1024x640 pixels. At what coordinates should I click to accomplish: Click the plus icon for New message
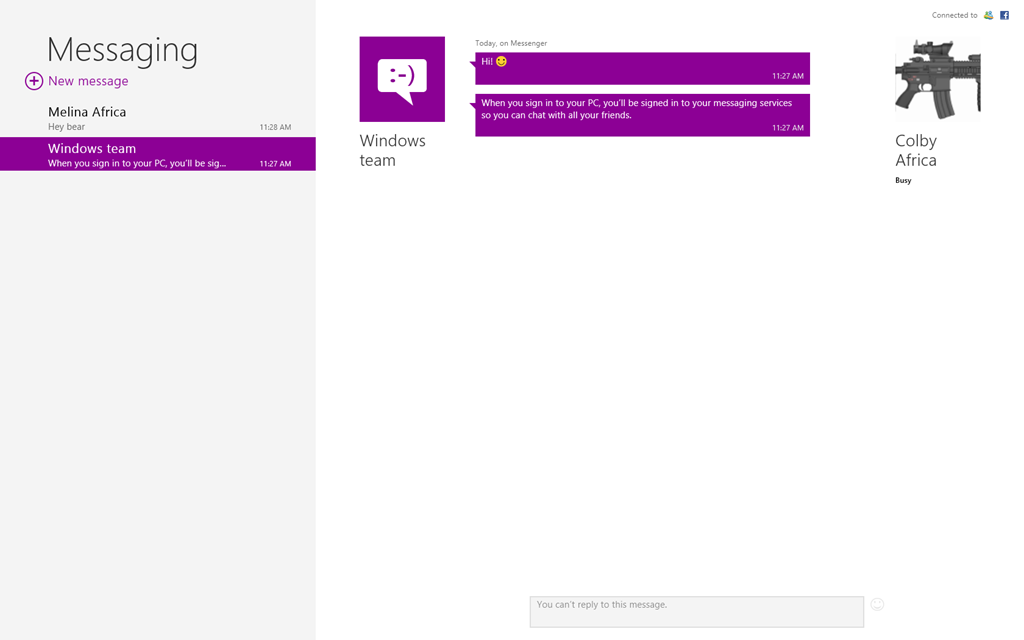pos(34,81)
